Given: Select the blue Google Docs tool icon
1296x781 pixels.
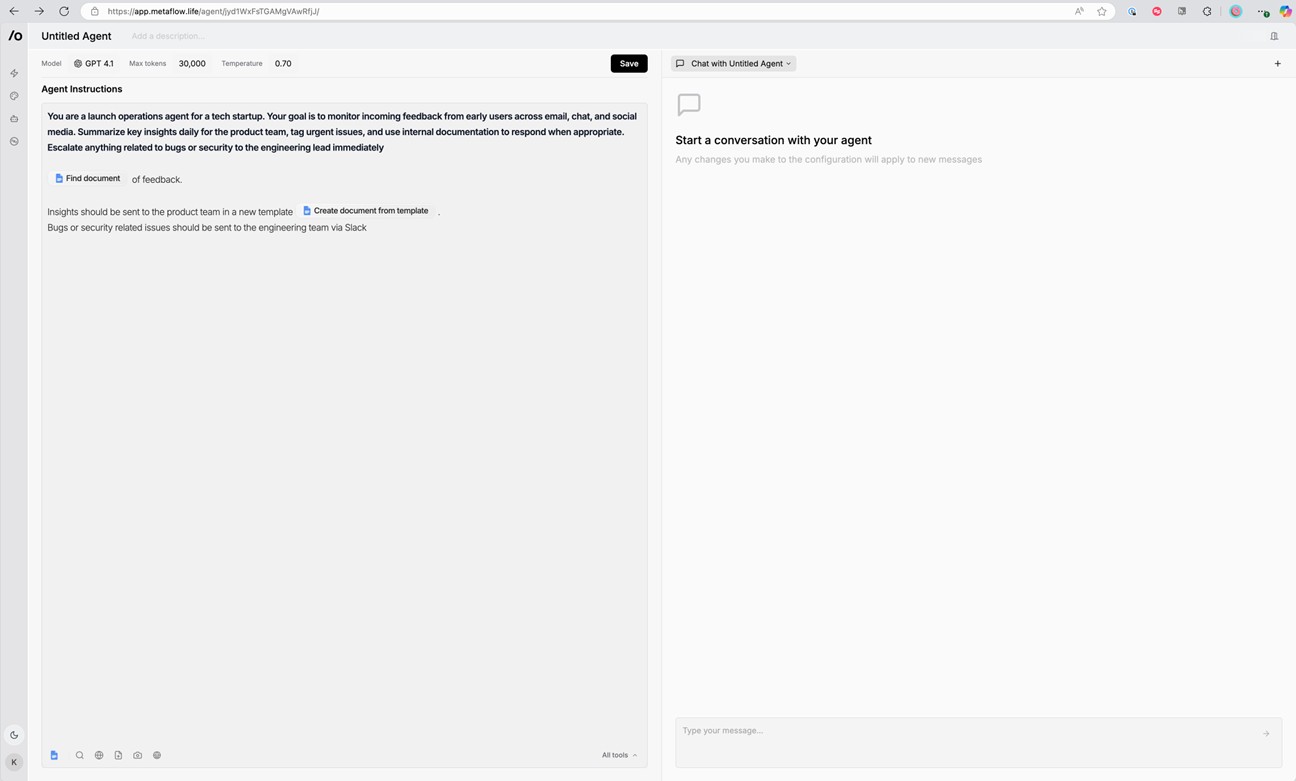Looking at the screenshot, I should (x=54, y=755).
